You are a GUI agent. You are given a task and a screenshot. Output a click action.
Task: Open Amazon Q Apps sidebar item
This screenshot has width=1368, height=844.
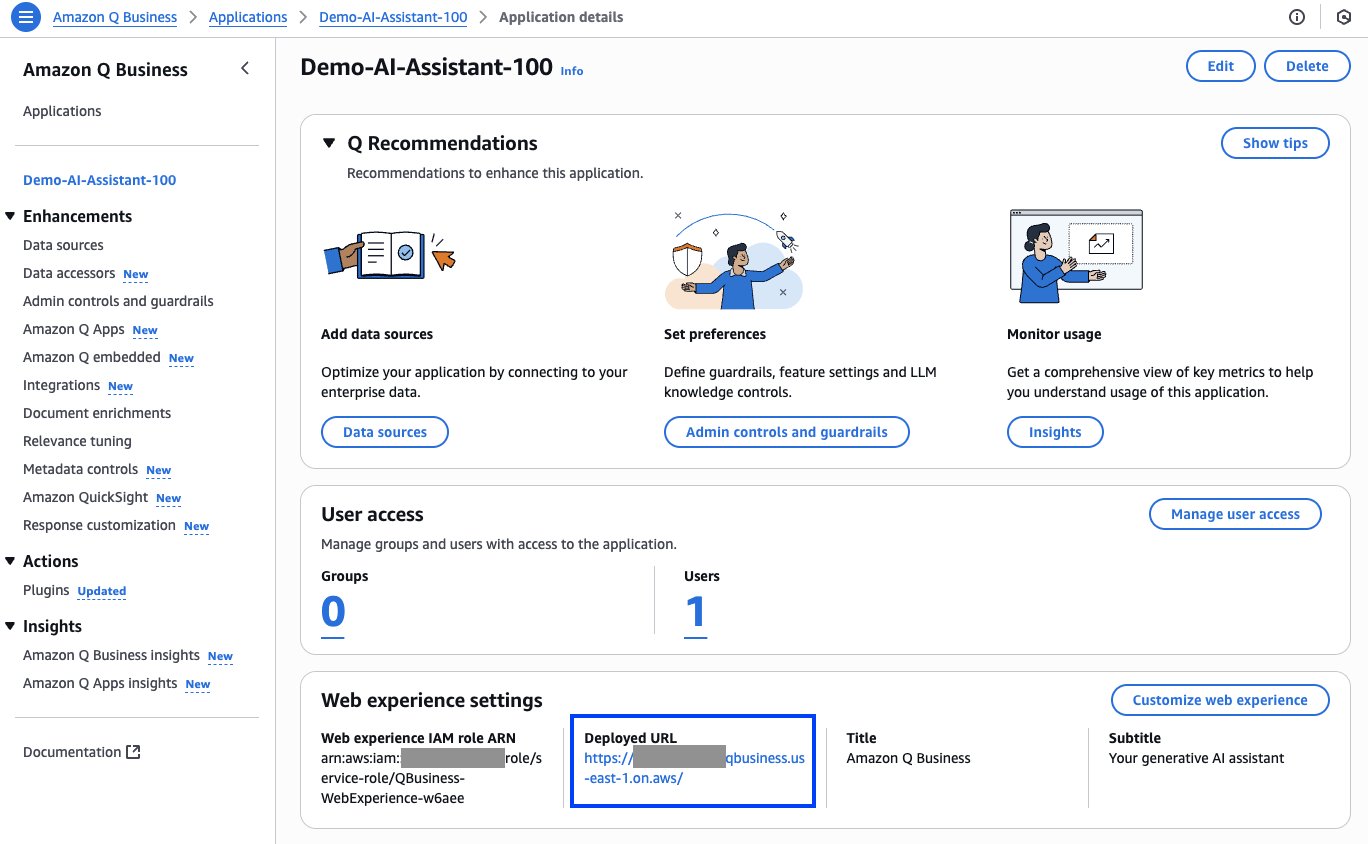point(74,329)
